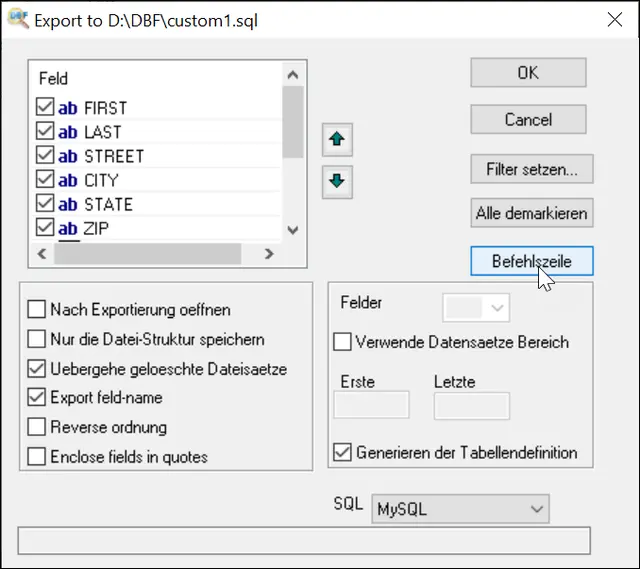Screen dimensions: 640x569
Task: Click the field list vertical scrollbar thumb
Action: tap(293, 122)
